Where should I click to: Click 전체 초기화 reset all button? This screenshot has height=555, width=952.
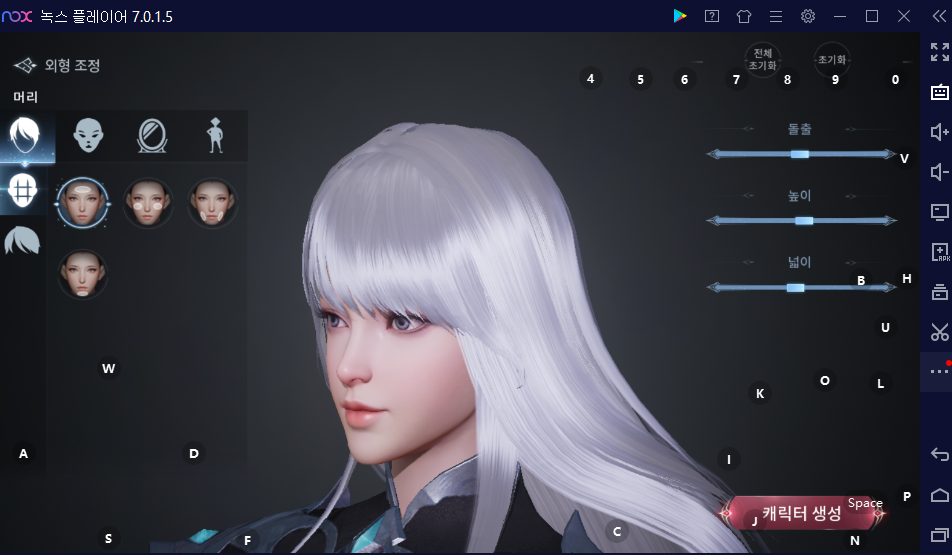pyautogui.click(x=763, y=60)
